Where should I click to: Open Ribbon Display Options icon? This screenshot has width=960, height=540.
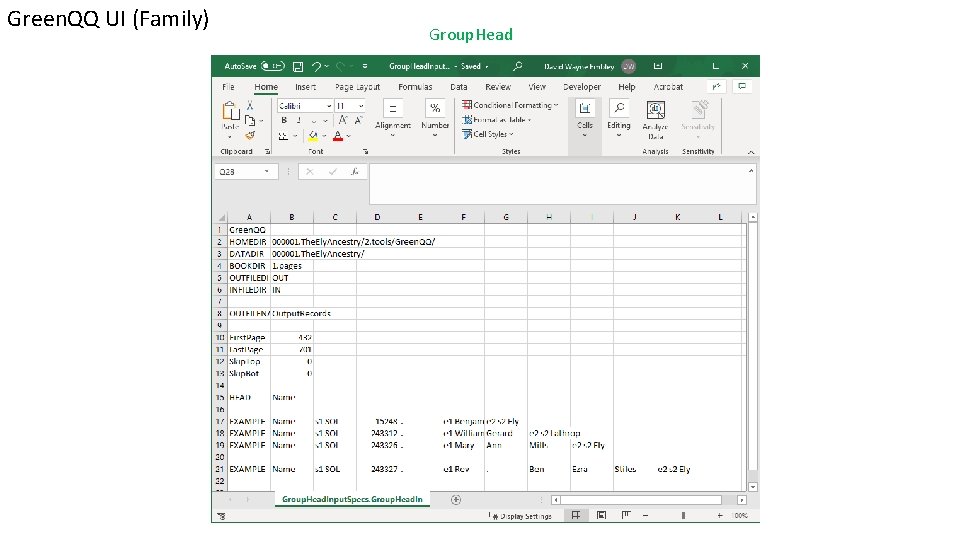click(658, 66)
